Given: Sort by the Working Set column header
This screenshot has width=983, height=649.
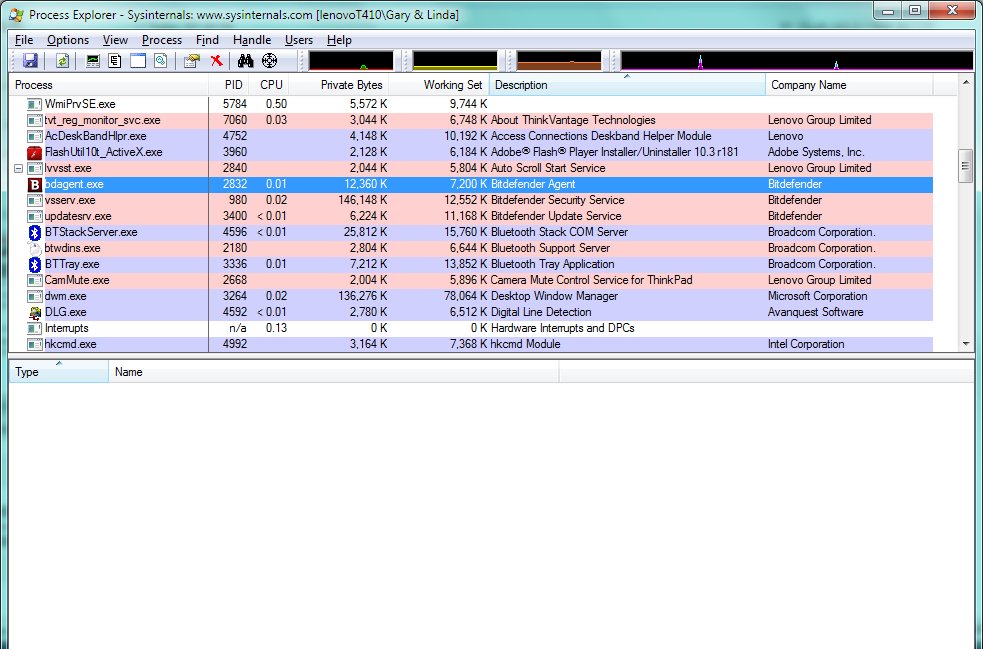Looking at the screenshot, I should [439, 85].
